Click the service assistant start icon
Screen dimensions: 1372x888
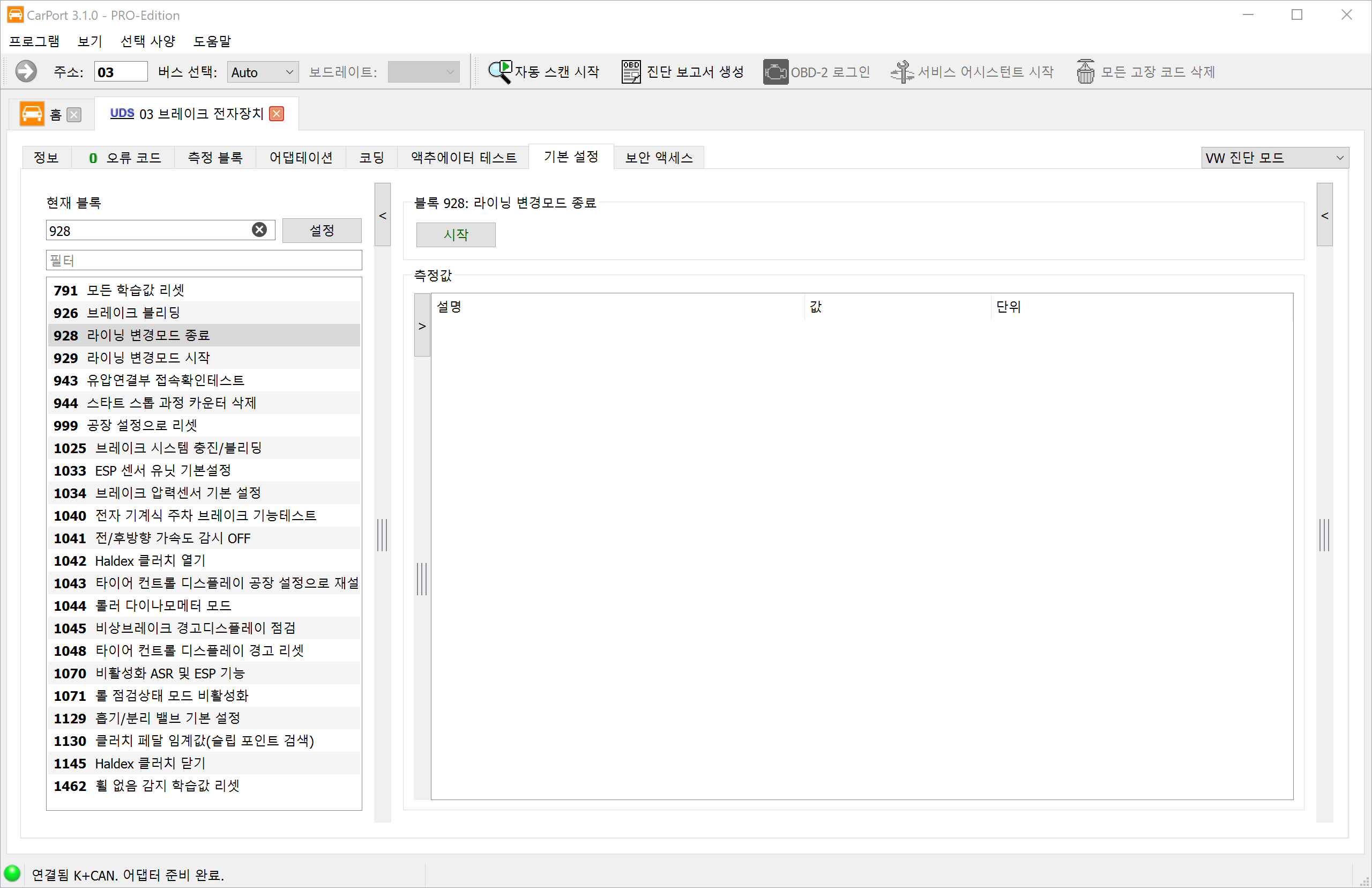(x=902, y=71)
